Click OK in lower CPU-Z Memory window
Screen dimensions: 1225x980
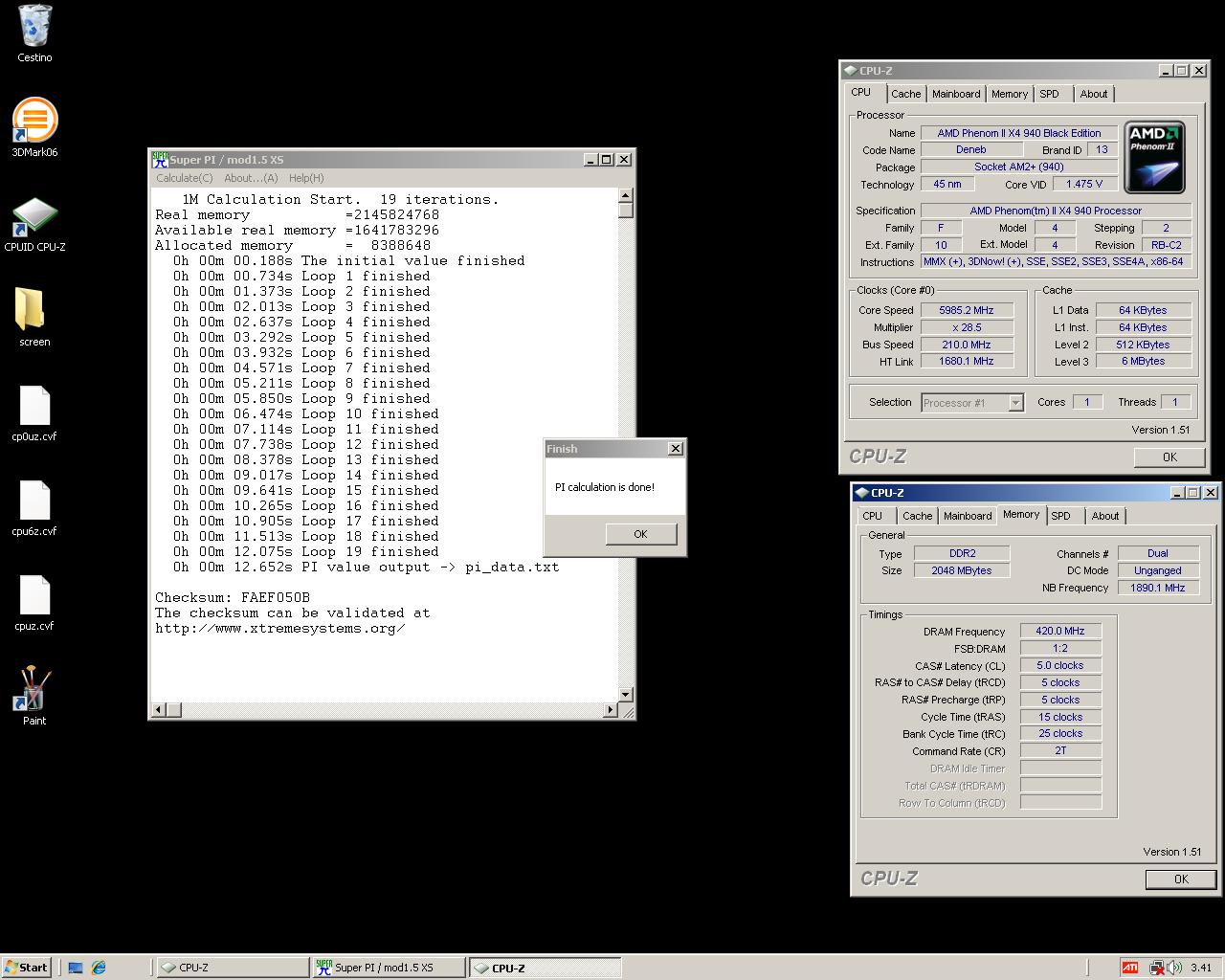[x=1181, y=880]
